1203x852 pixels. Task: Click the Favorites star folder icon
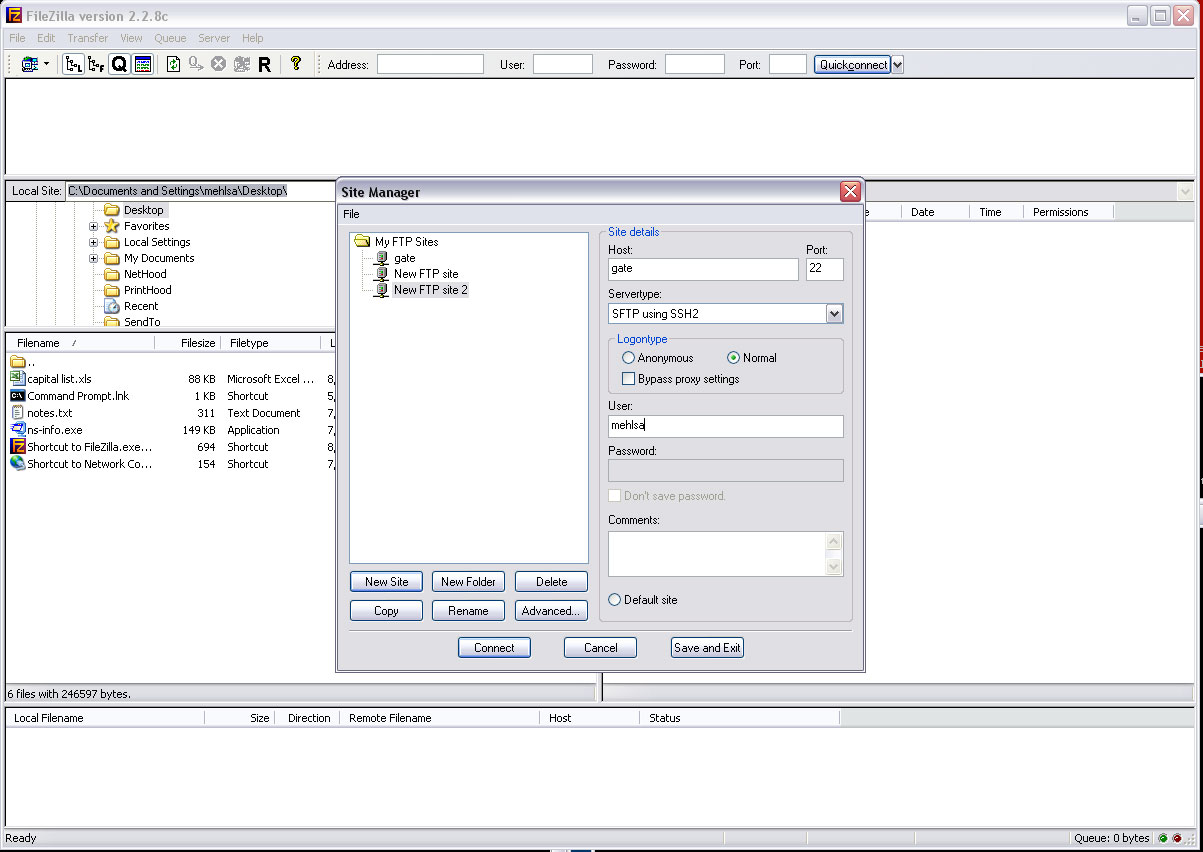click(112, 226)
